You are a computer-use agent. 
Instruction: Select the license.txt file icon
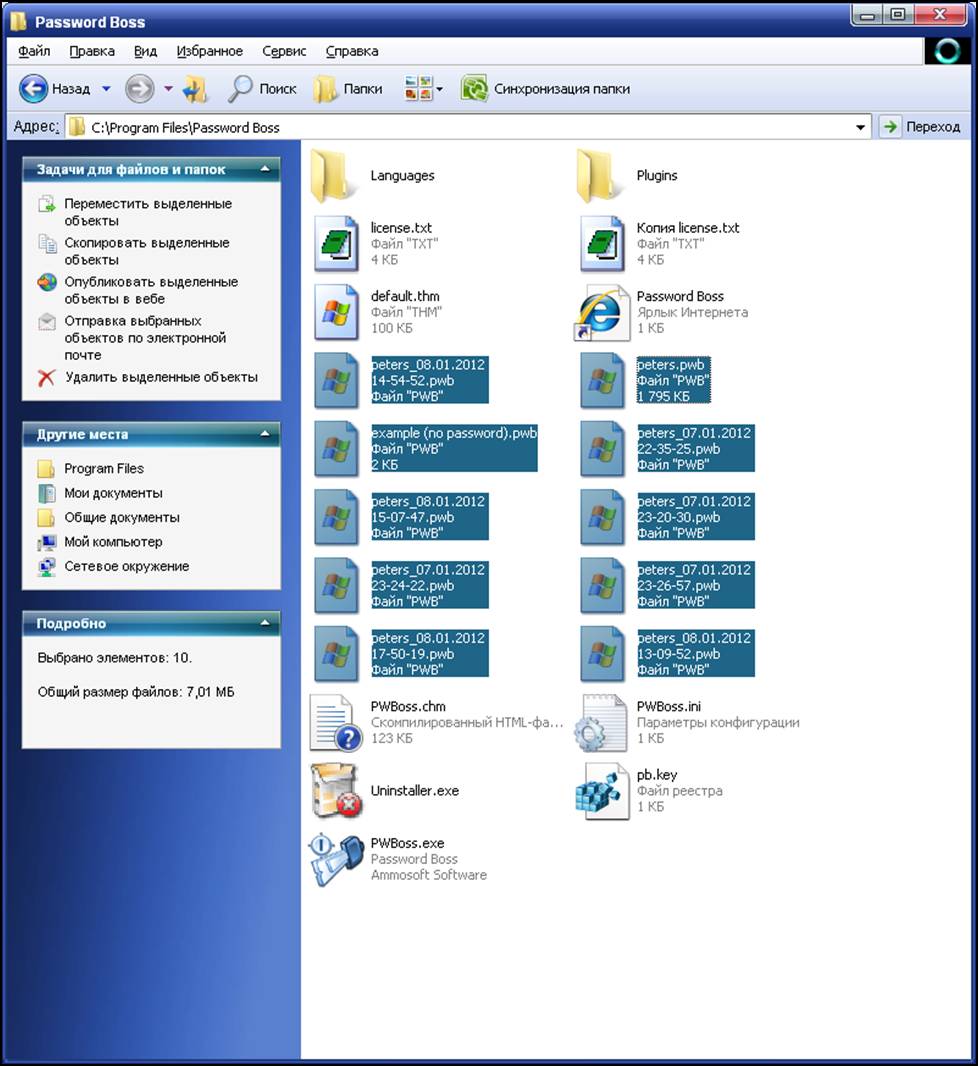[x=336, y=243]
